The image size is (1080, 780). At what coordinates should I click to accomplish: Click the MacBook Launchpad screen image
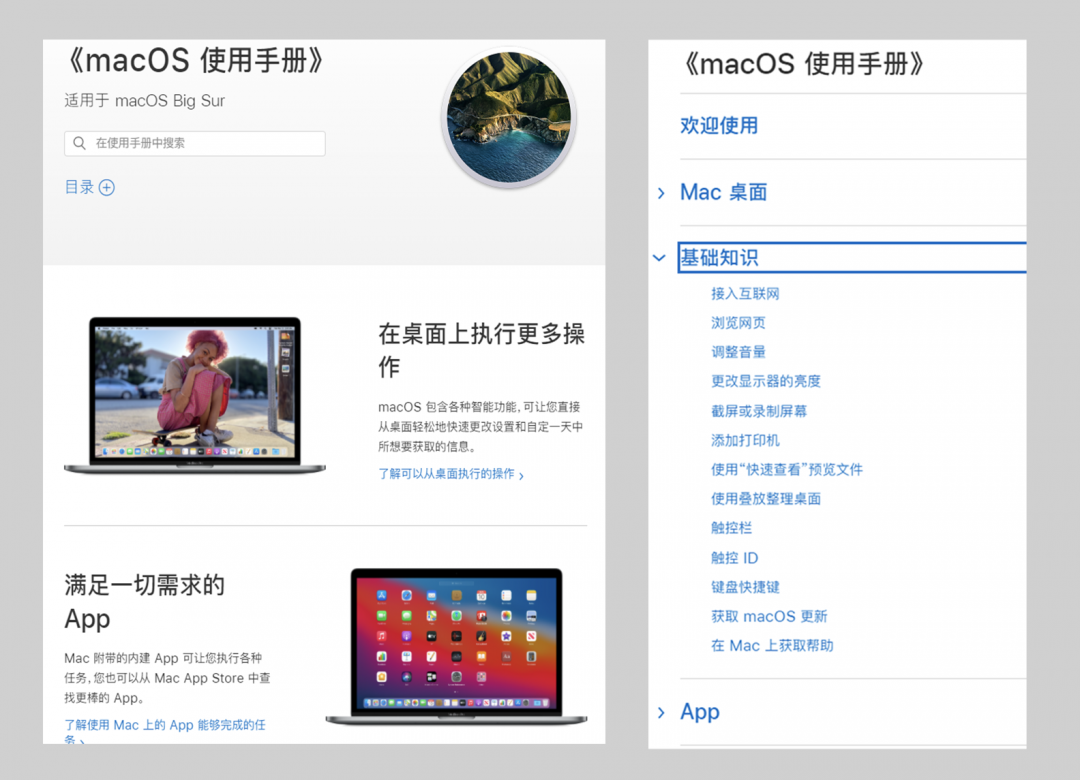457,646
